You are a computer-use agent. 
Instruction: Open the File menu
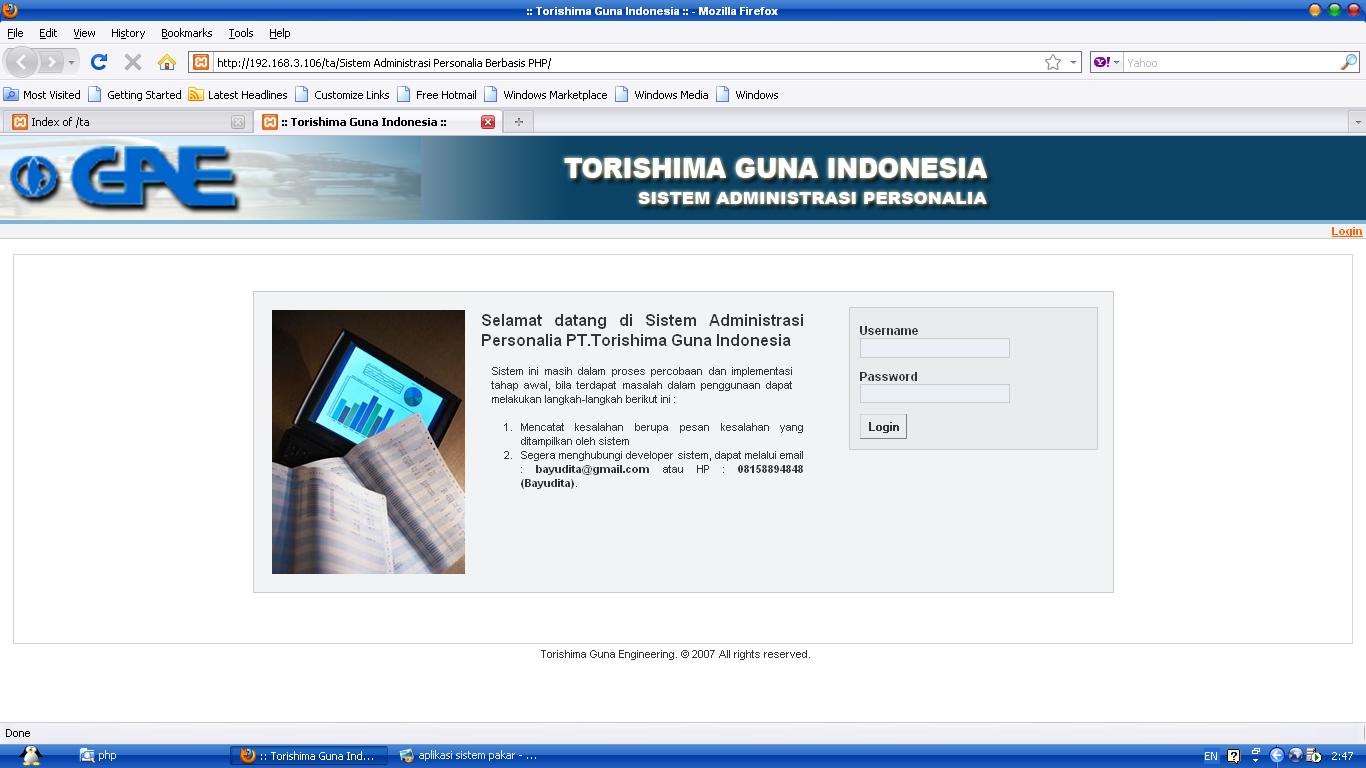tap(15, 33)
